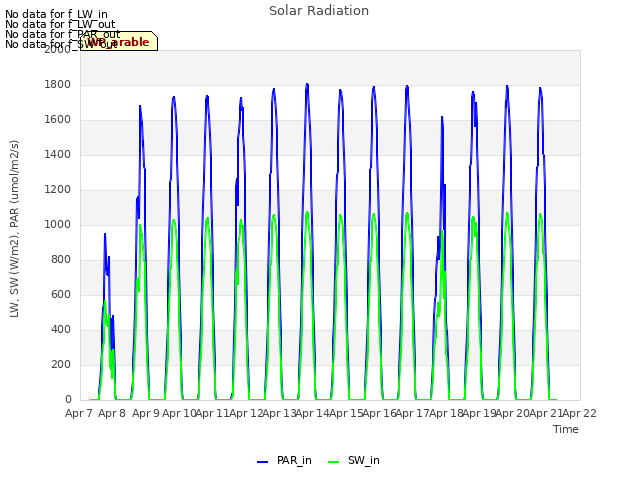
Task: Click the Apr 18 x-axis tick label
Action: click(x=446, y=413)
